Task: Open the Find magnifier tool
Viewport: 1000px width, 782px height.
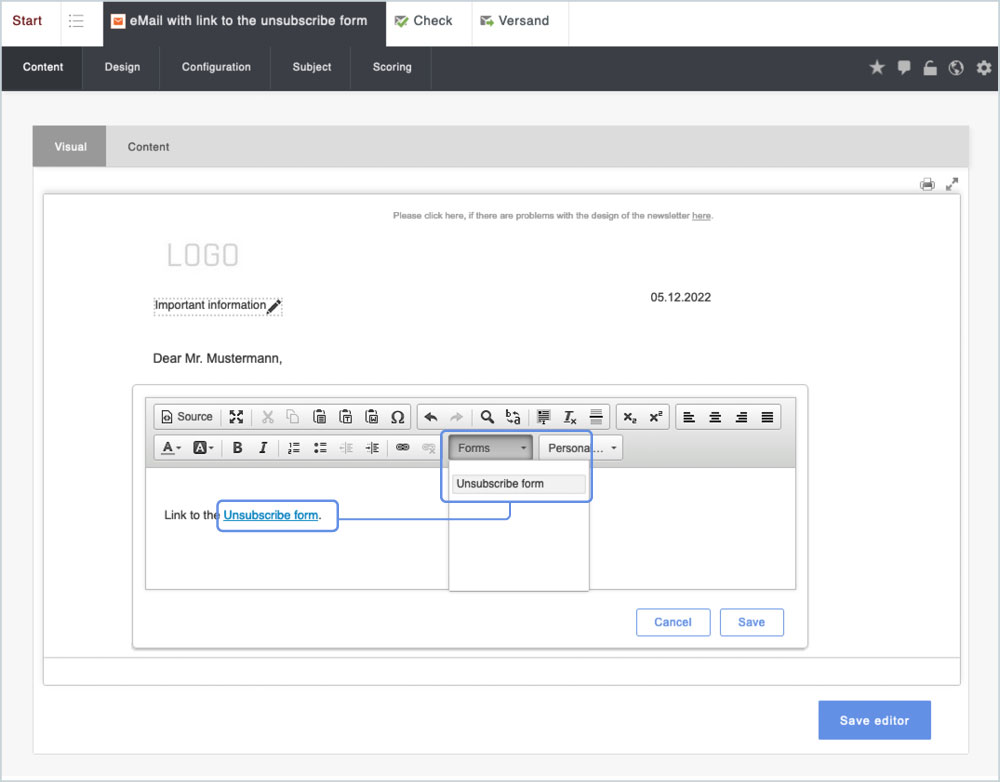Action: (487, 417)
